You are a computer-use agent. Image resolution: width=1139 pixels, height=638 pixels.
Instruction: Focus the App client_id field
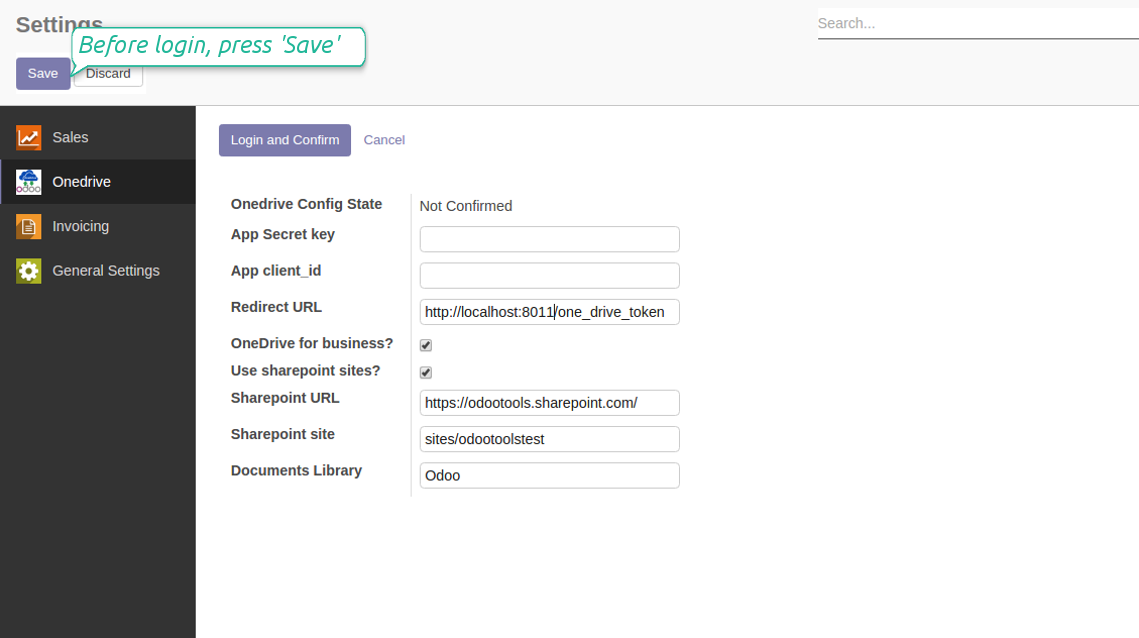(x=549, y=275)
